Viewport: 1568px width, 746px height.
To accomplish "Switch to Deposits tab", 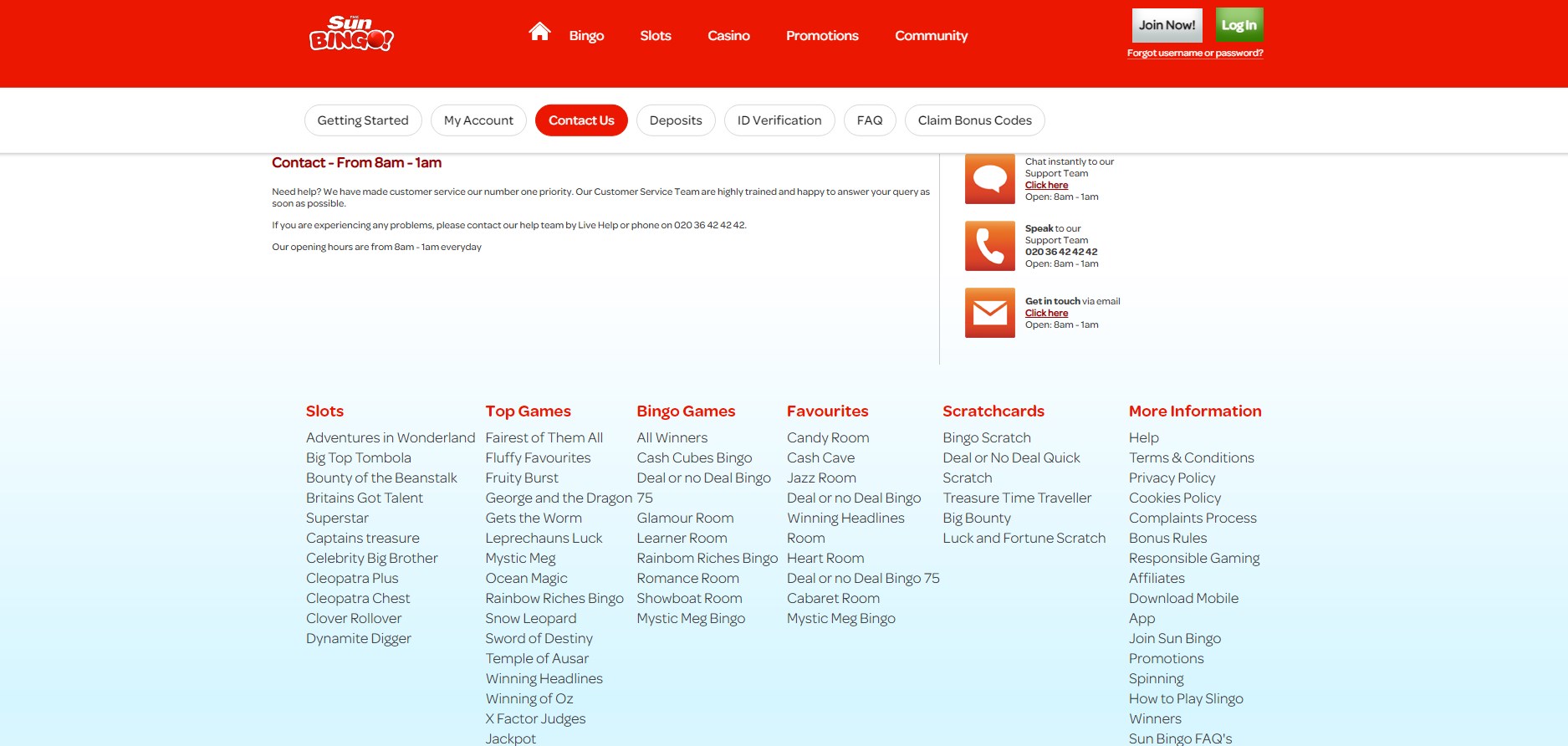I will click(x=676, y=120).
